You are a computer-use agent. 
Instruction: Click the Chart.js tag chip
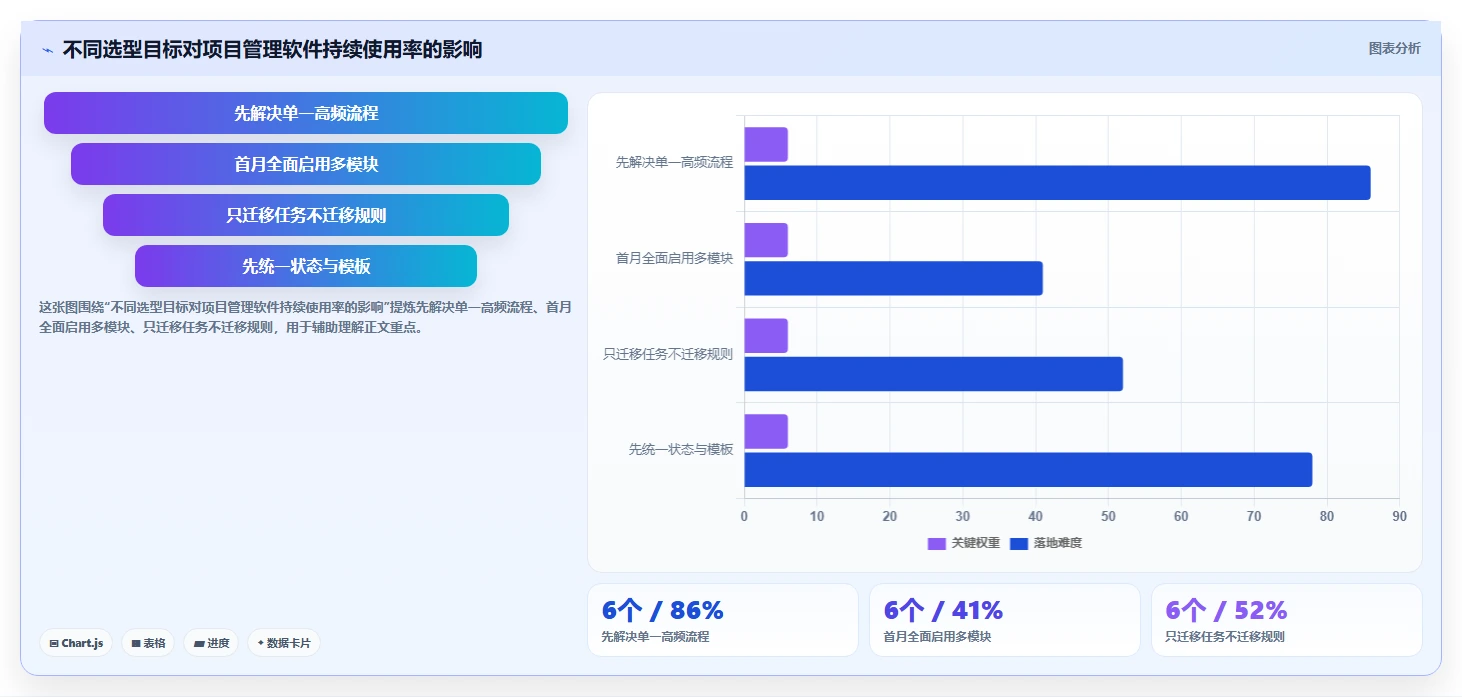click(76, 643)
